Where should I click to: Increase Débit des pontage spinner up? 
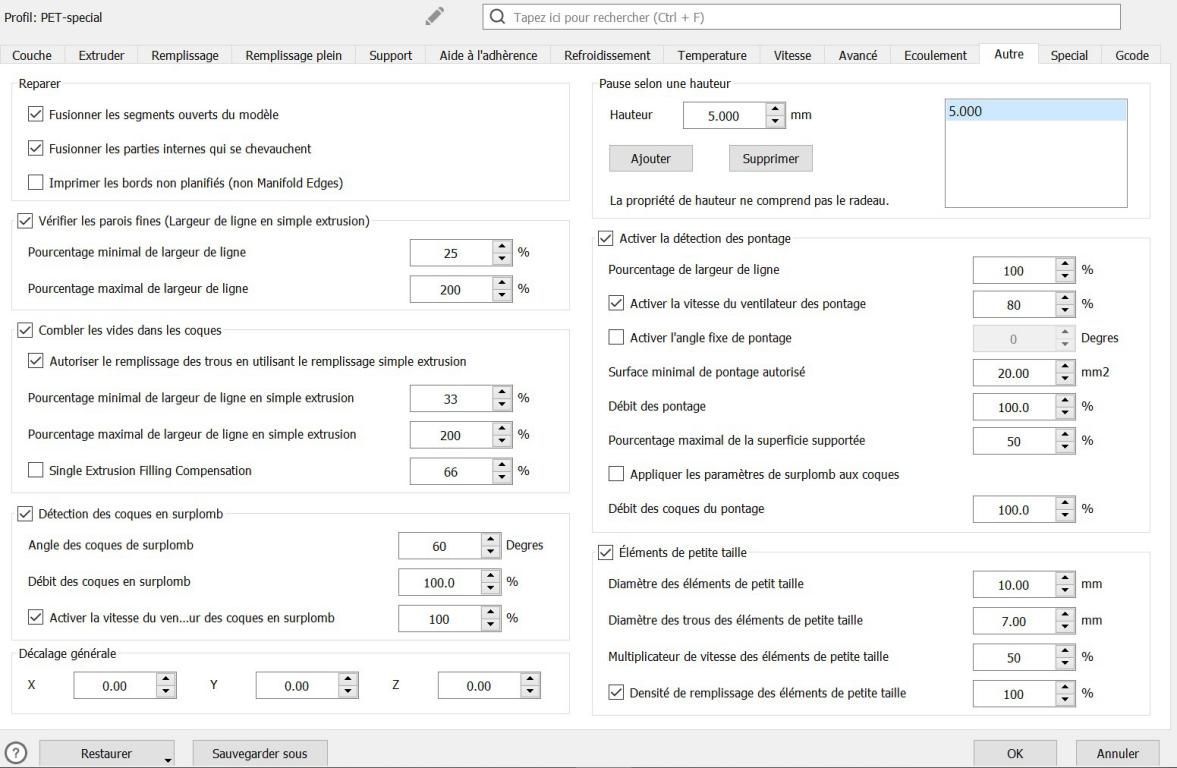(1064, 401)
